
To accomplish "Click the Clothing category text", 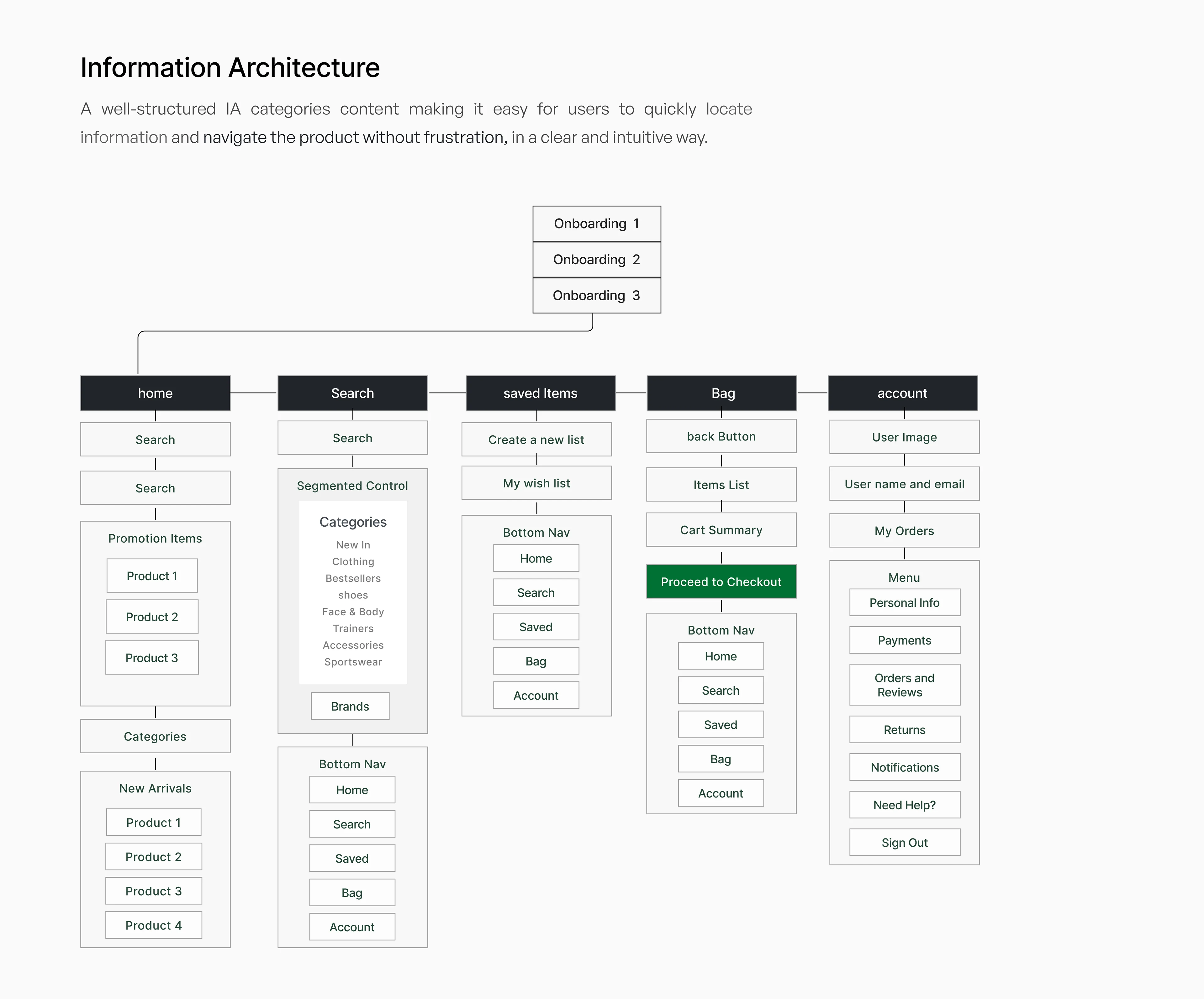I will (x=353, y=562).
